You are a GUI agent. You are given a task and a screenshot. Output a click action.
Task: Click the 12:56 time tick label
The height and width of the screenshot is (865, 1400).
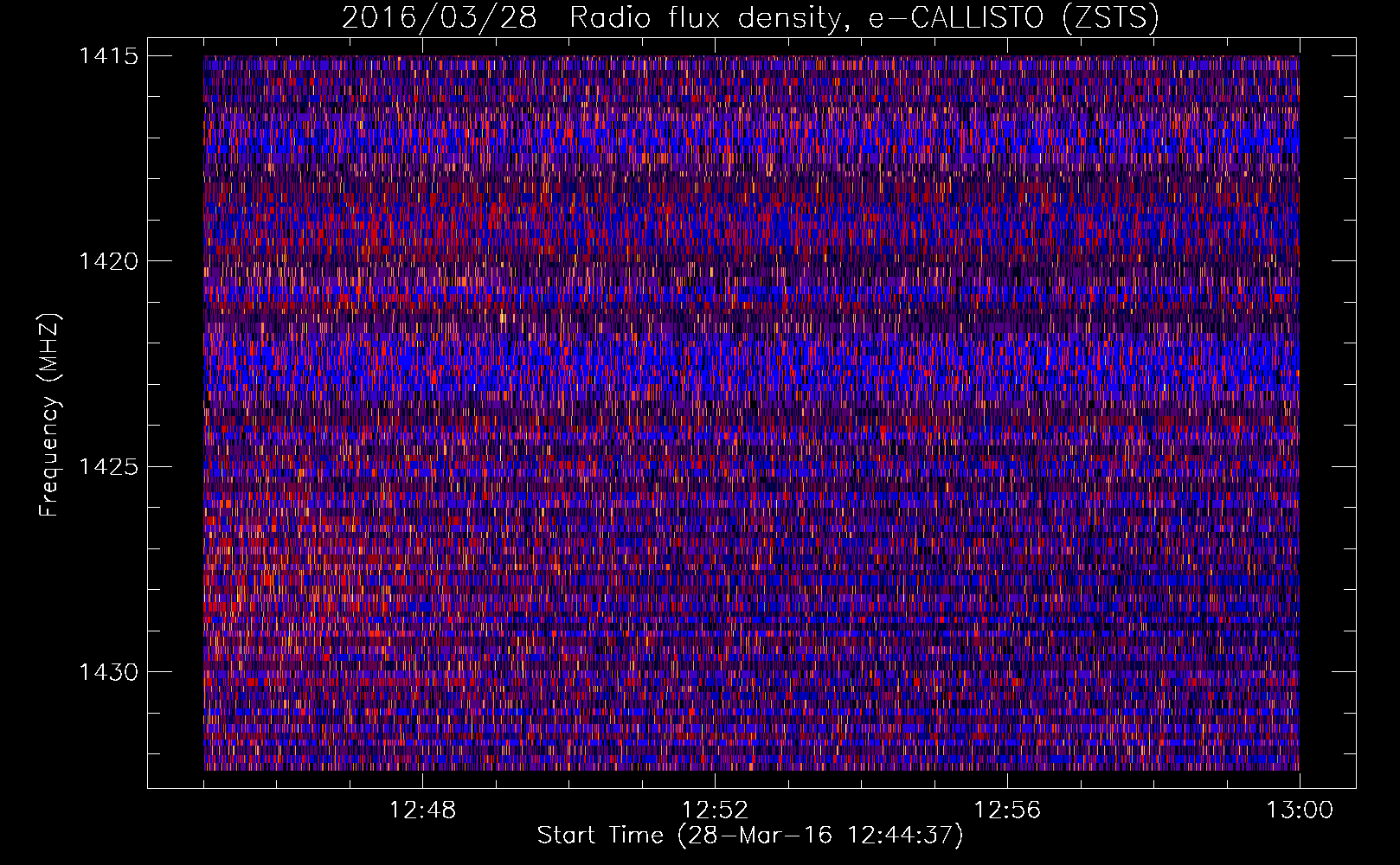click(x=1007, y=811)
